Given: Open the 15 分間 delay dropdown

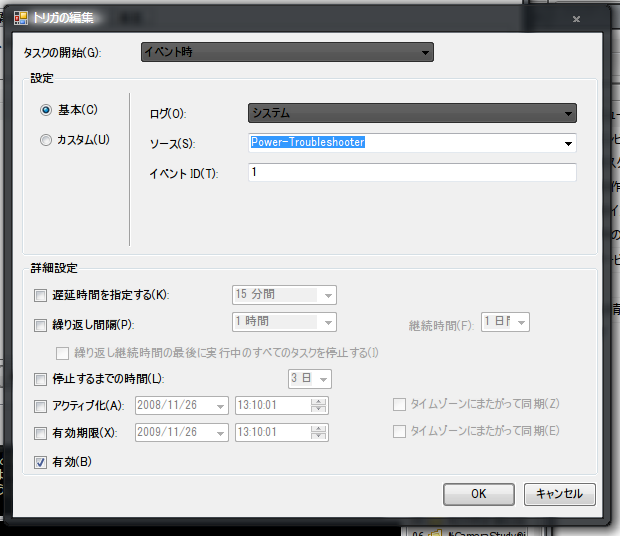Looking at the screenshot, I should [328, 295].
